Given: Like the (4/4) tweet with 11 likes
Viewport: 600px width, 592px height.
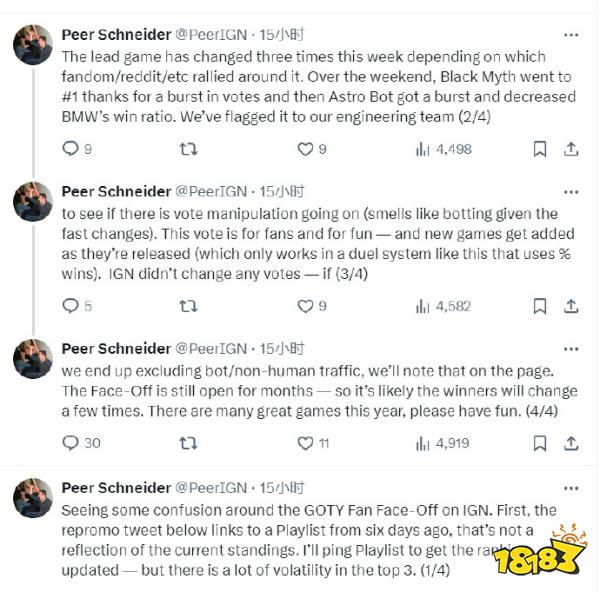Looking at the screenshot, I should coord(306,443).
